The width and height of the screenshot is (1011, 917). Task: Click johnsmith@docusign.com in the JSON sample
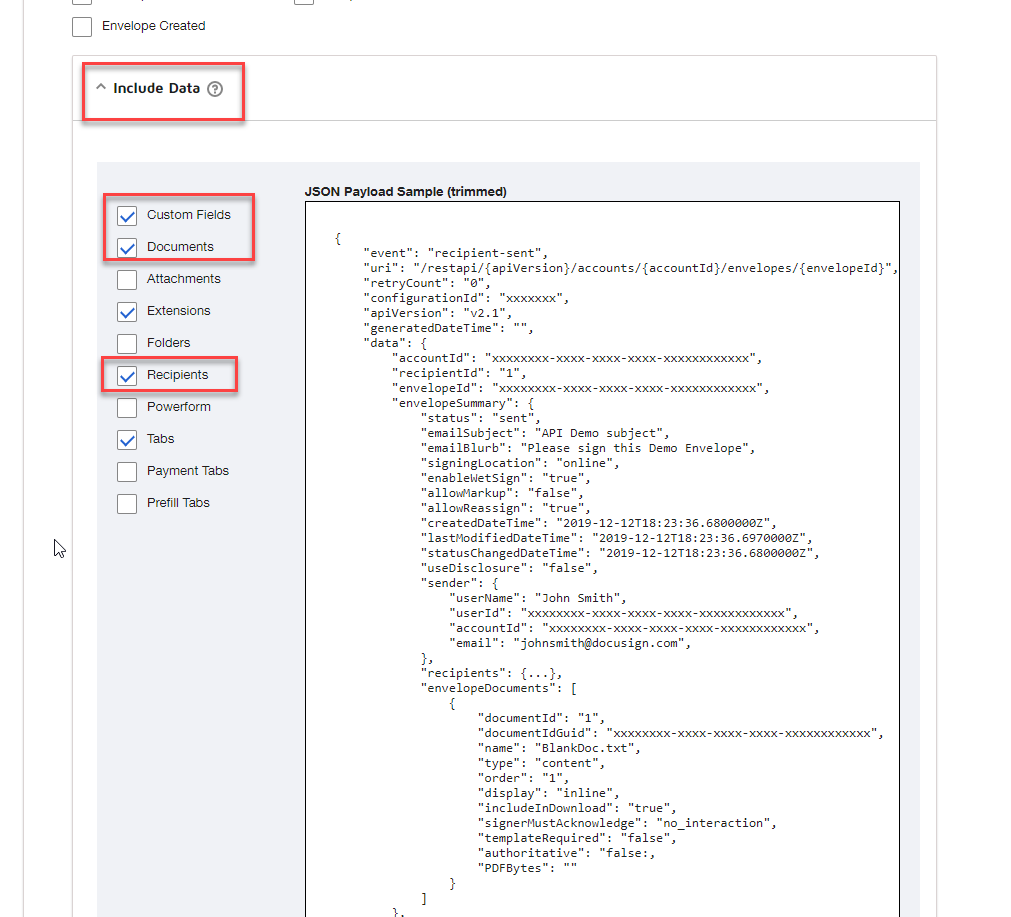click(x=601, y=643)
